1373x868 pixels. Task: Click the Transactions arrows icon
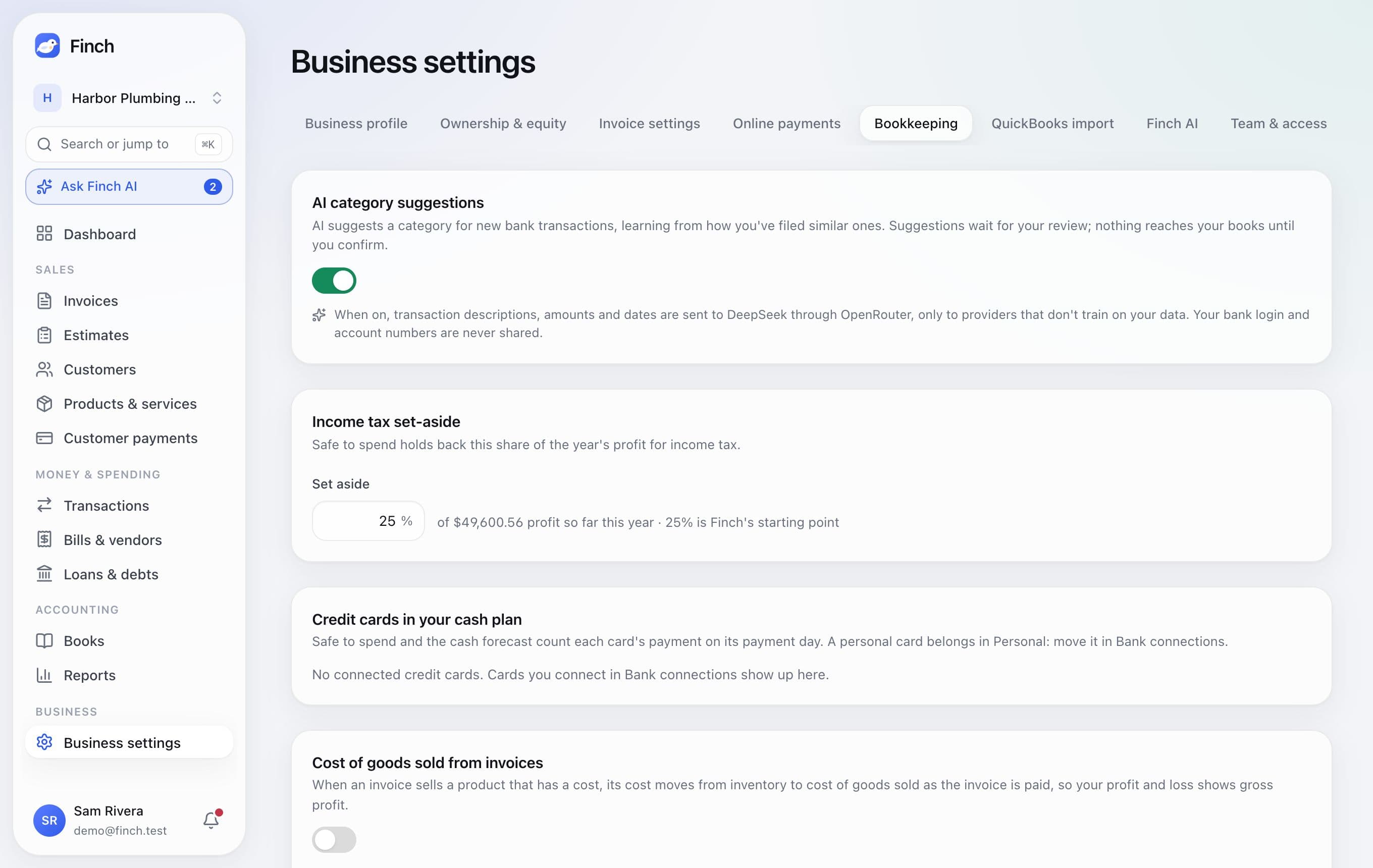44,506
